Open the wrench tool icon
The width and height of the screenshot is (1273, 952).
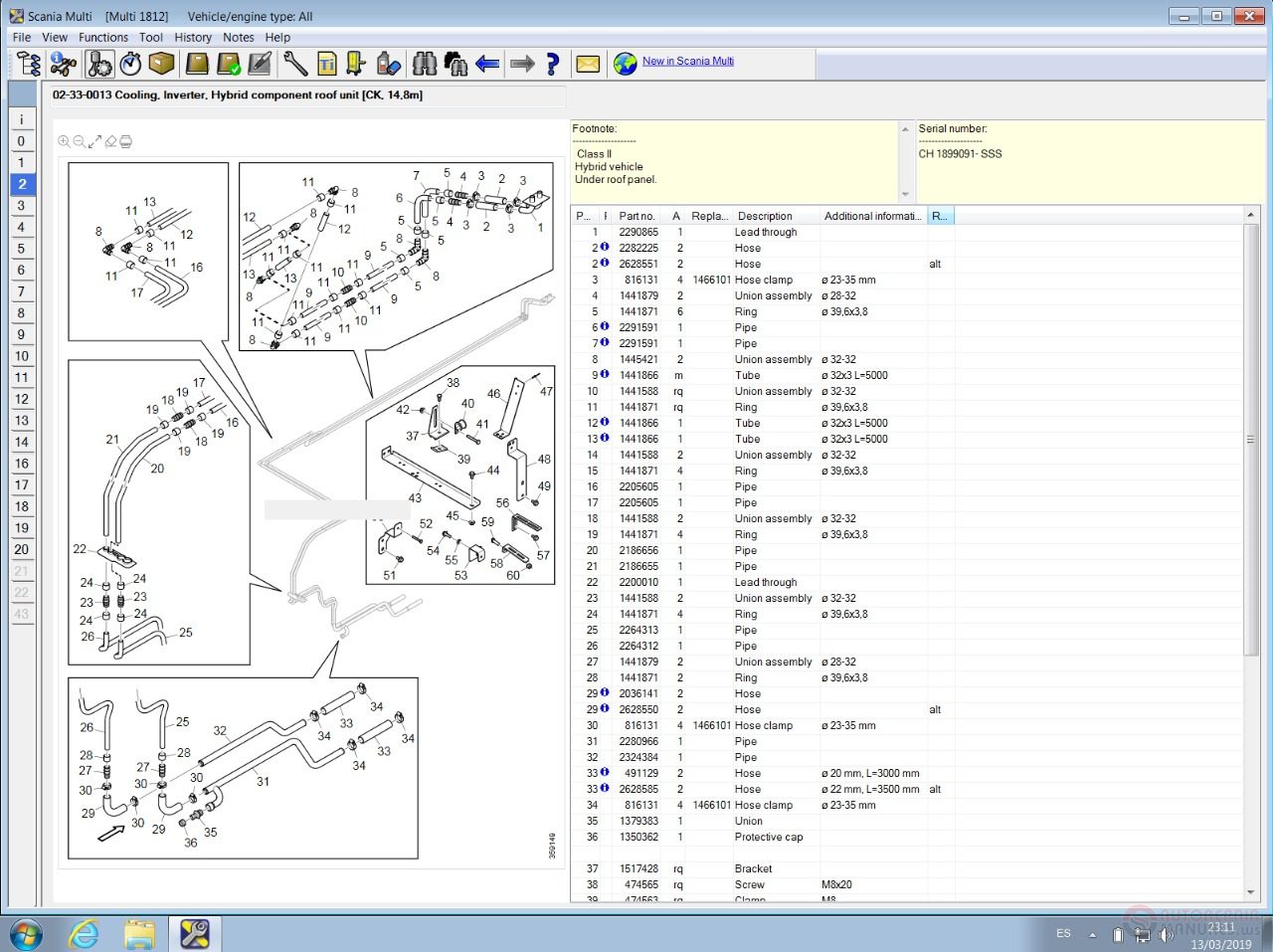point(295,65)
